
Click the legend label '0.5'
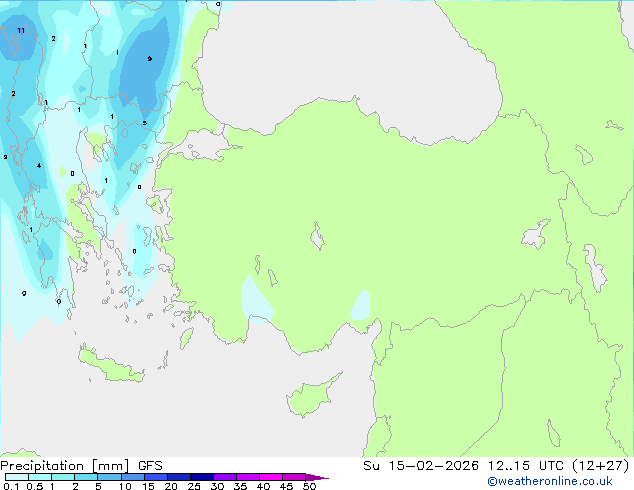pyautogui.click(x=35, y=486)
